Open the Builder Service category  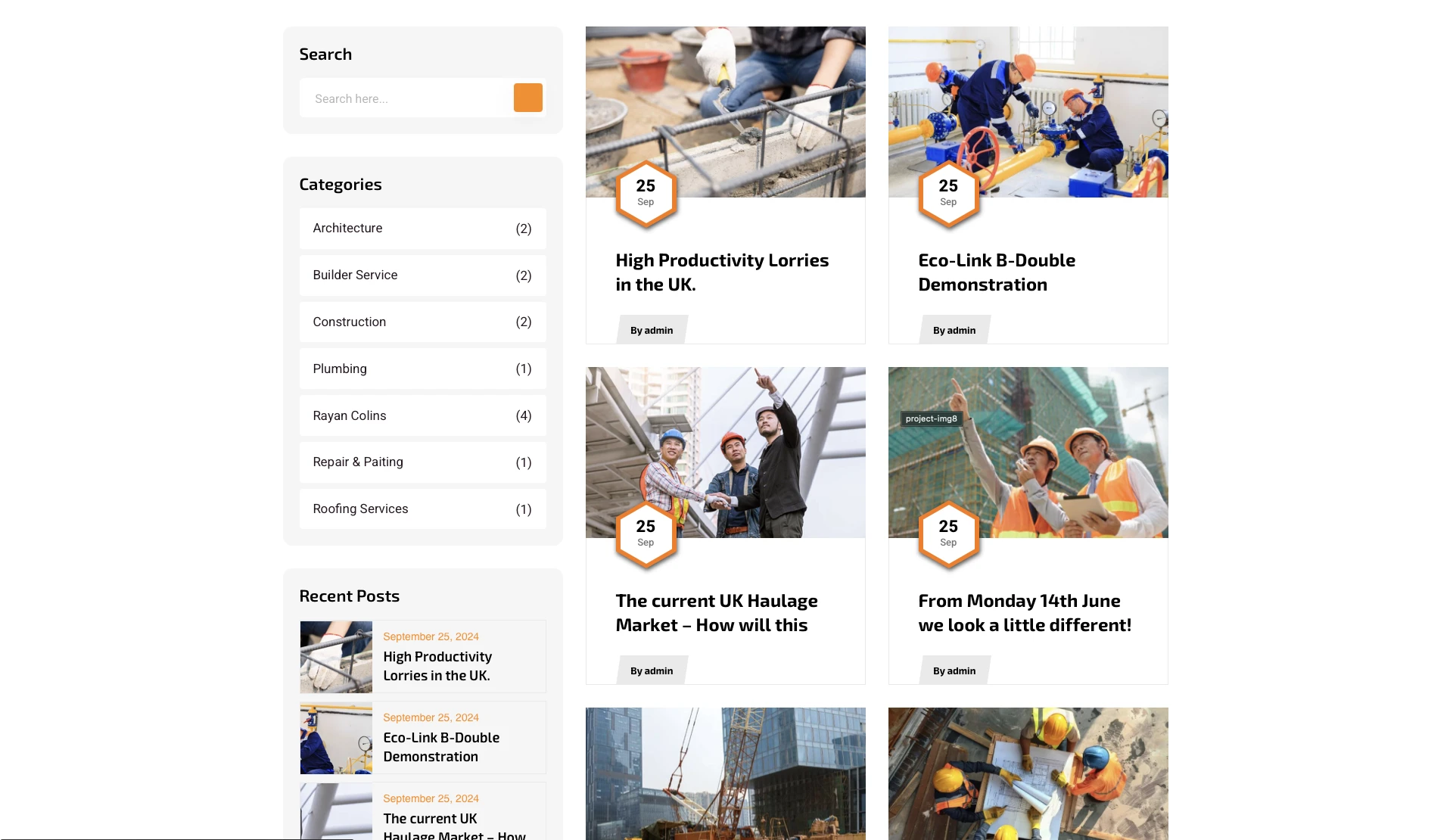point(355,275)
